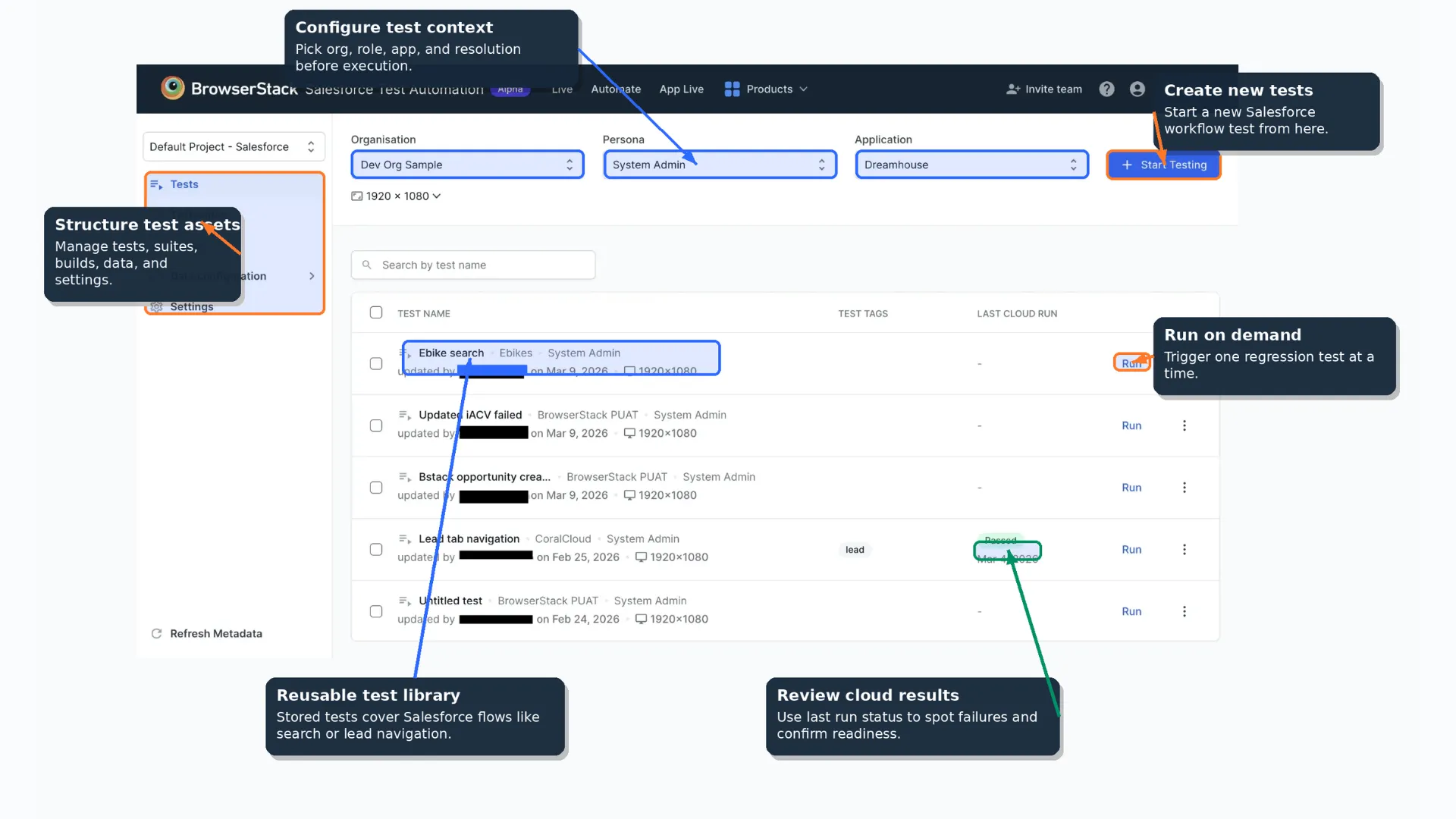Image resolution: width=1456 pixels, height=819 pixels.
Task: Open three-dot menu for Untitled test
Action: (1184, 611)
